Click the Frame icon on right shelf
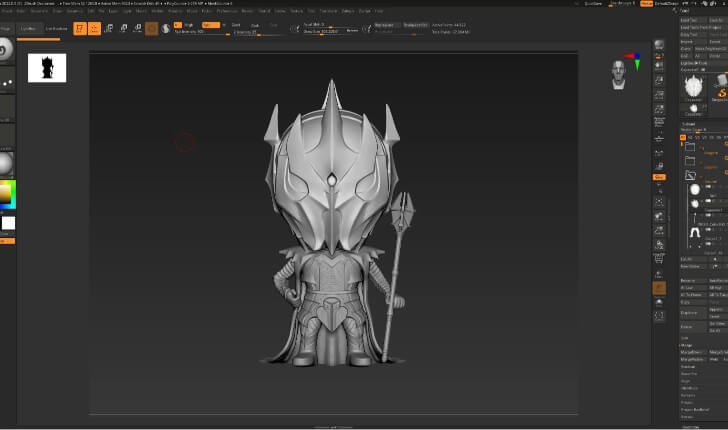Viewport: 728px width, 430px height. coord(659,202)
